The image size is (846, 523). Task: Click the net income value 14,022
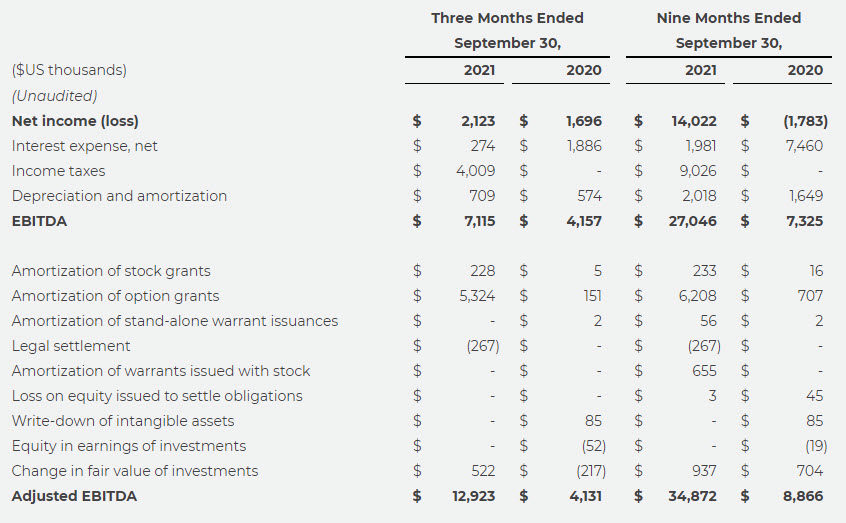click(x=694, y=121)
